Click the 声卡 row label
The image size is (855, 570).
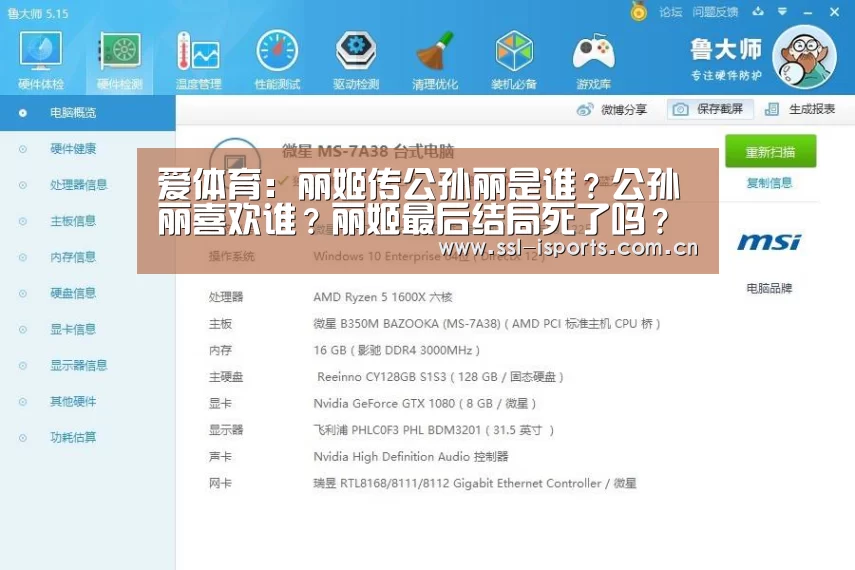(220, 457)
